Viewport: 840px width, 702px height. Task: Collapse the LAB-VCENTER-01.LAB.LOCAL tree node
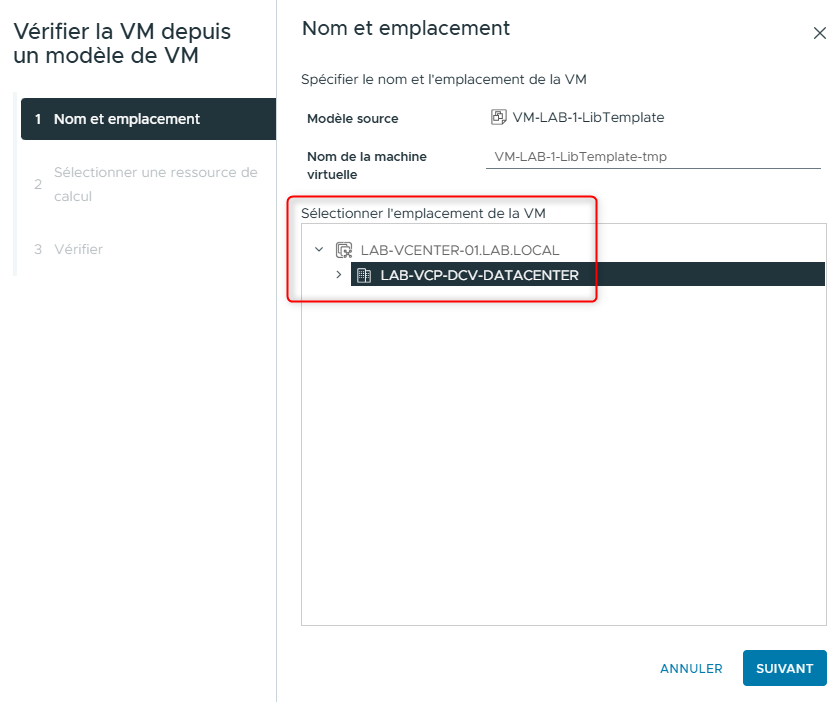319,250
